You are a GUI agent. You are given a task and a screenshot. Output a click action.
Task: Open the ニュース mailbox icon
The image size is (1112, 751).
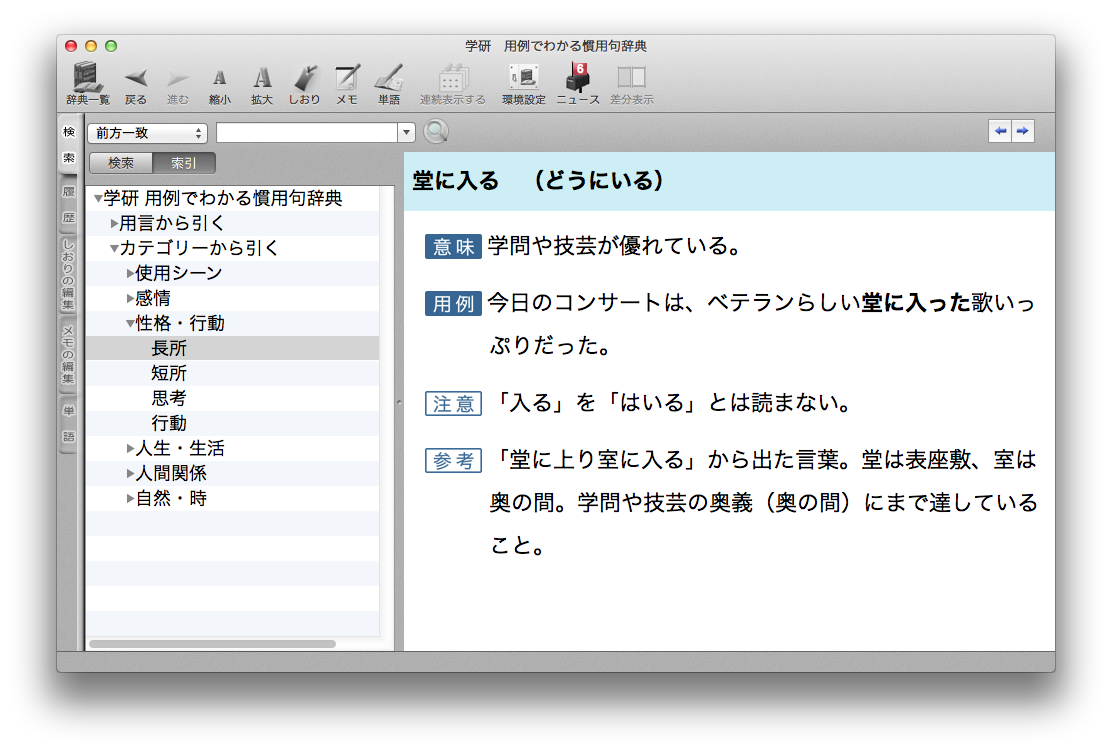(x=578, y=78)
